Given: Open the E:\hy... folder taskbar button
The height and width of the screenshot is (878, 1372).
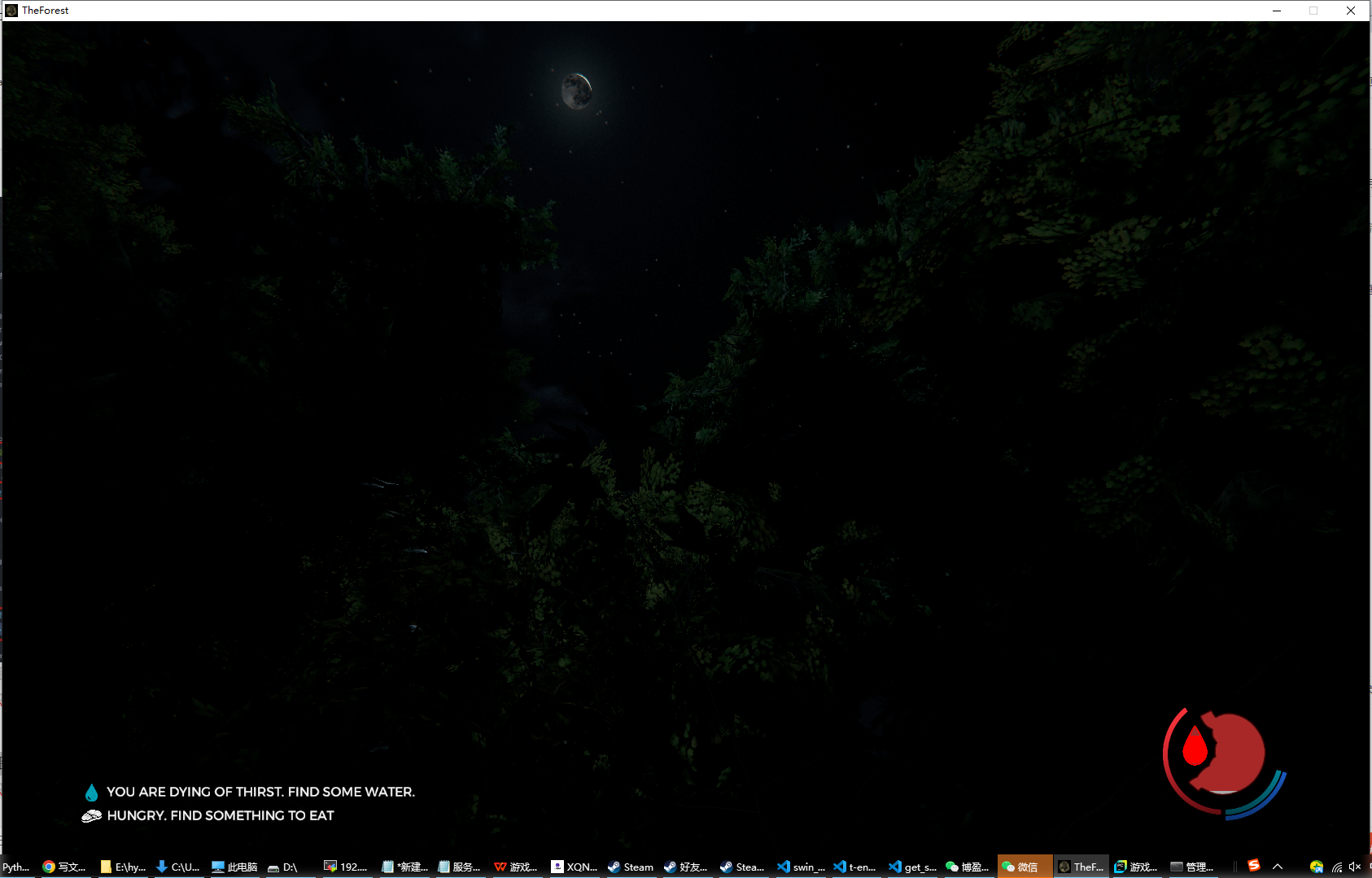Looking at the screenshot, I should coord(124,867).
